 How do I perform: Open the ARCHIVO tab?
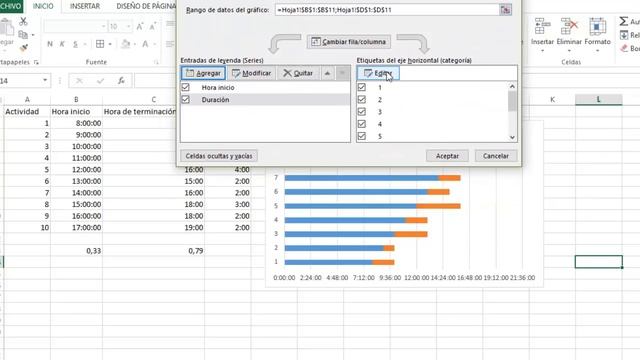coord(10,6)
